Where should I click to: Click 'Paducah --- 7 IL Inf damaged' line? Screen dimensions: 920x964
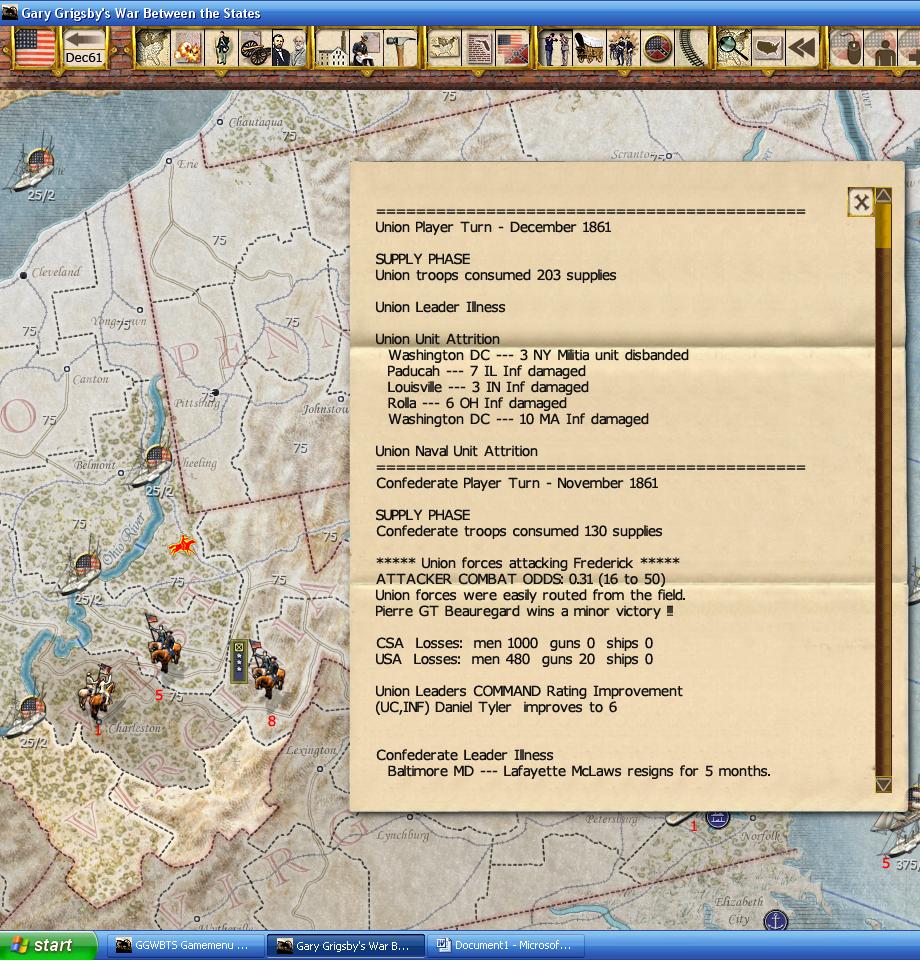486,371
